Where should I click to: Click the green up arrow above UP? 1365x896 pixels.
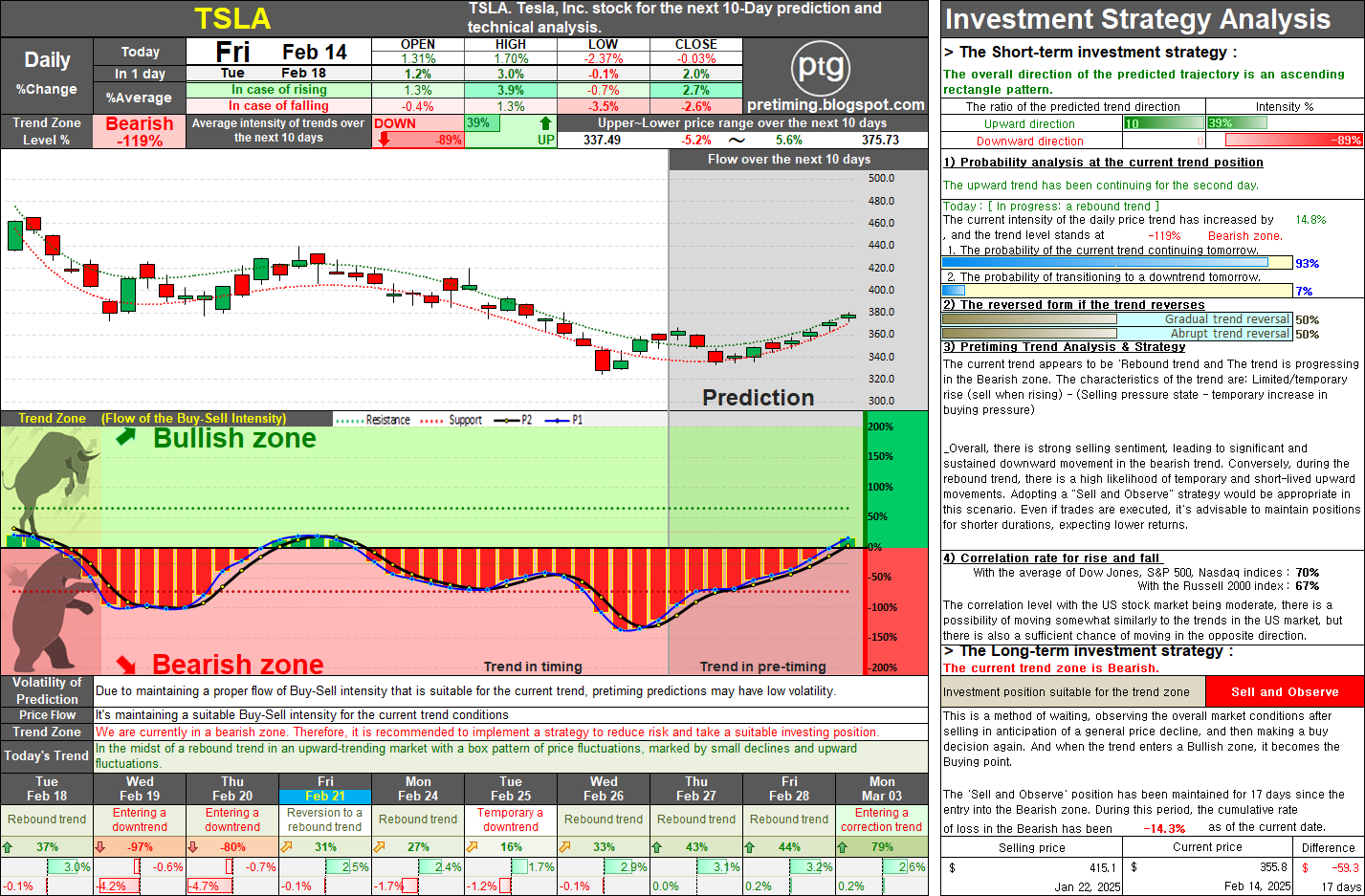click(545, 122)
